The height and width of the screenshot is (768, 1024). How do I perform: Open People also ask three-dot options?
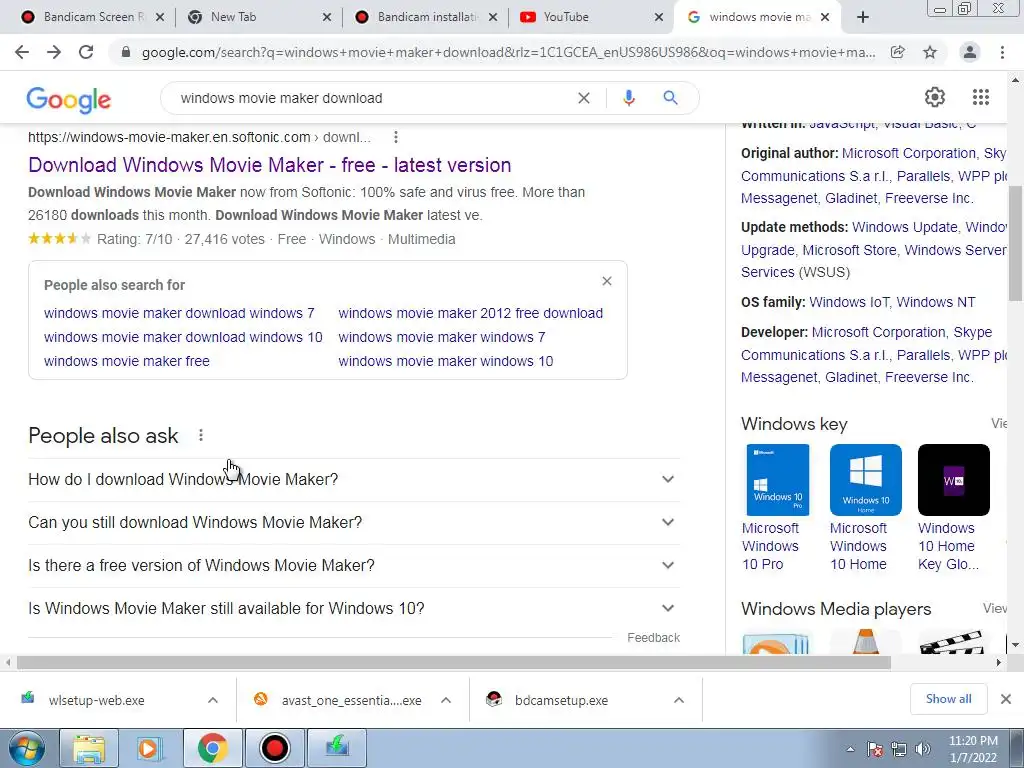(201, 435)
